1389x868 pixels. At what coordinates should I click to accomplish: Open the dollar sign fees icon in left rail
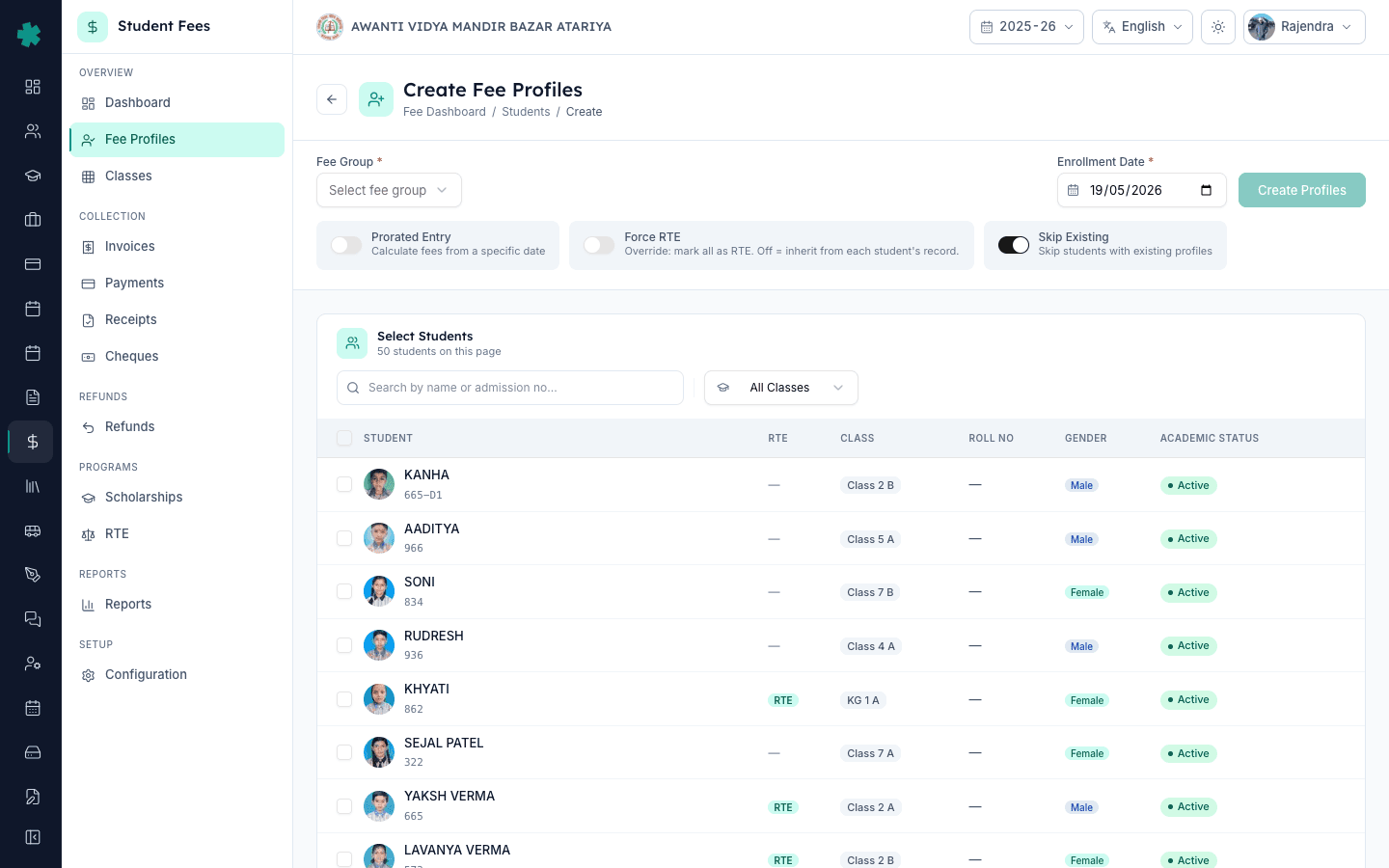[x=32, y=442]
